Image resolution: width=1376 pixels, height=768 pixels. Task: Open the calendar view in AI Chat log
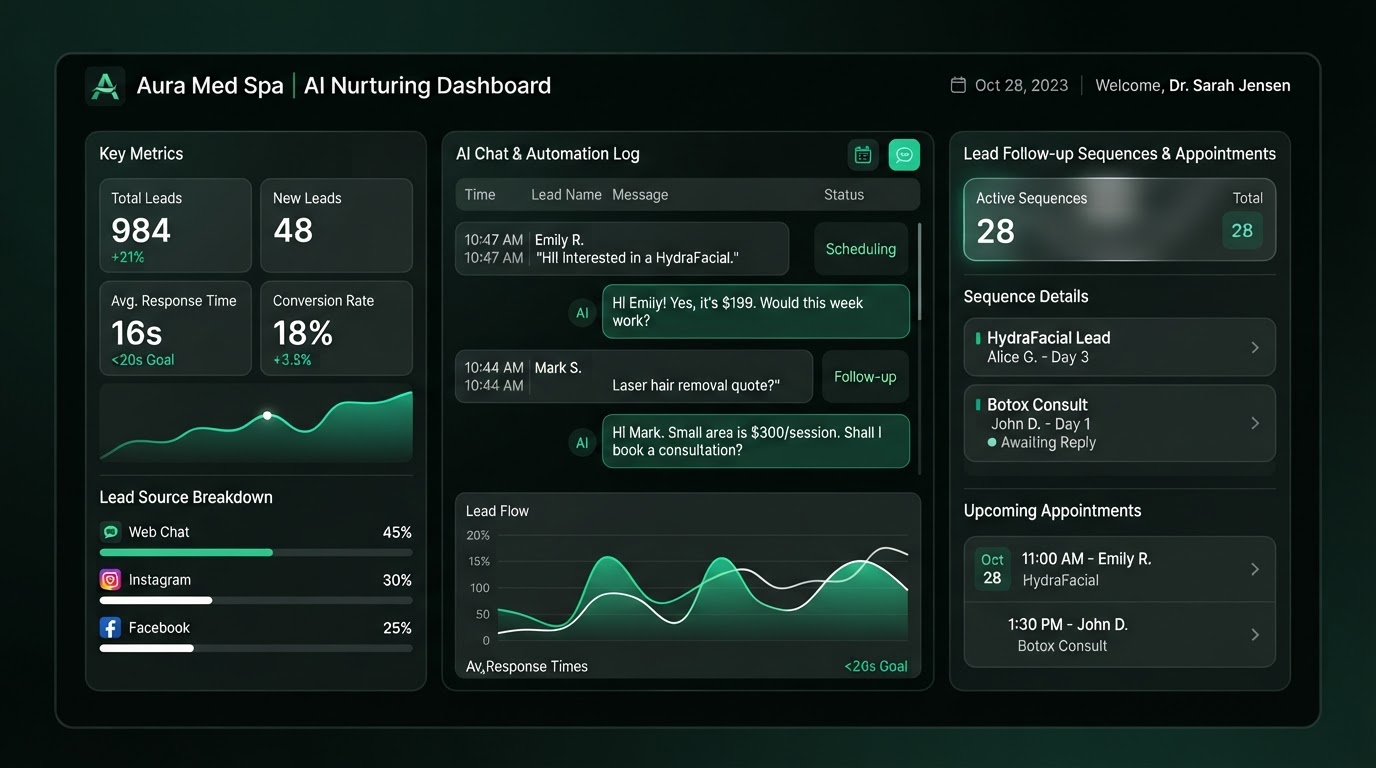coord(863,154)
